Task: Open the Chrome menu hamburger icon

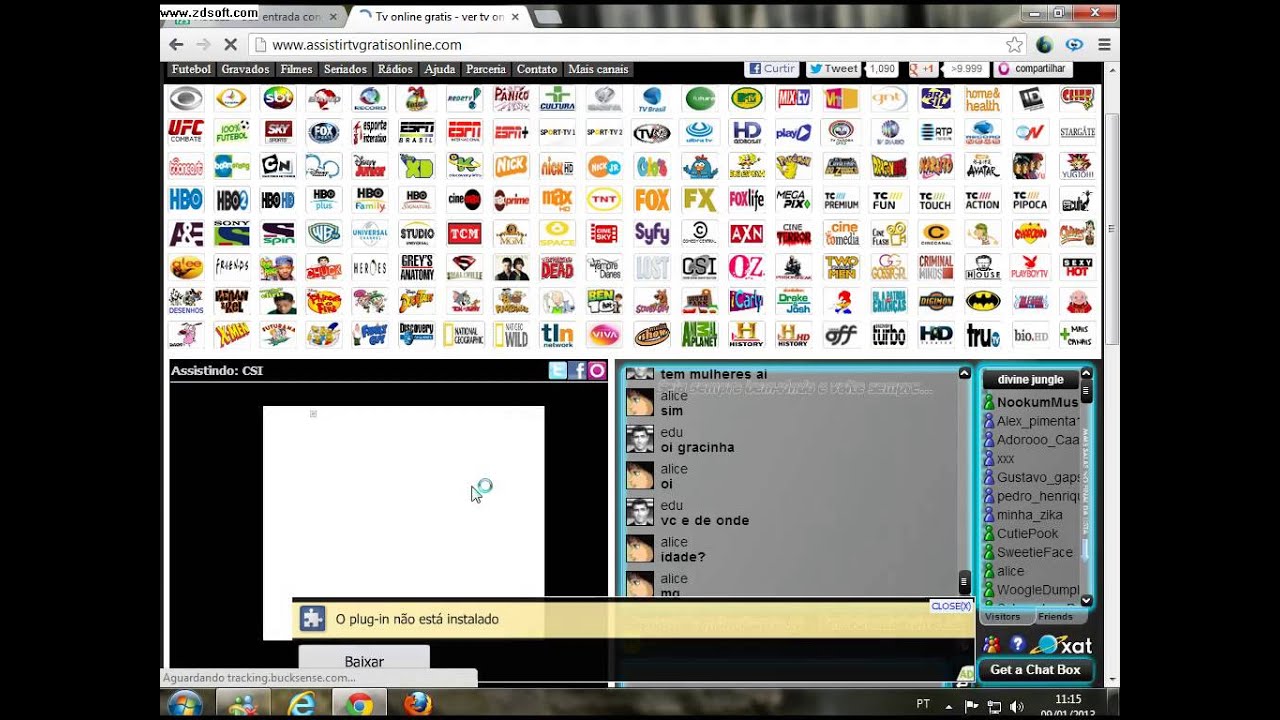Action: (1104, 45)
